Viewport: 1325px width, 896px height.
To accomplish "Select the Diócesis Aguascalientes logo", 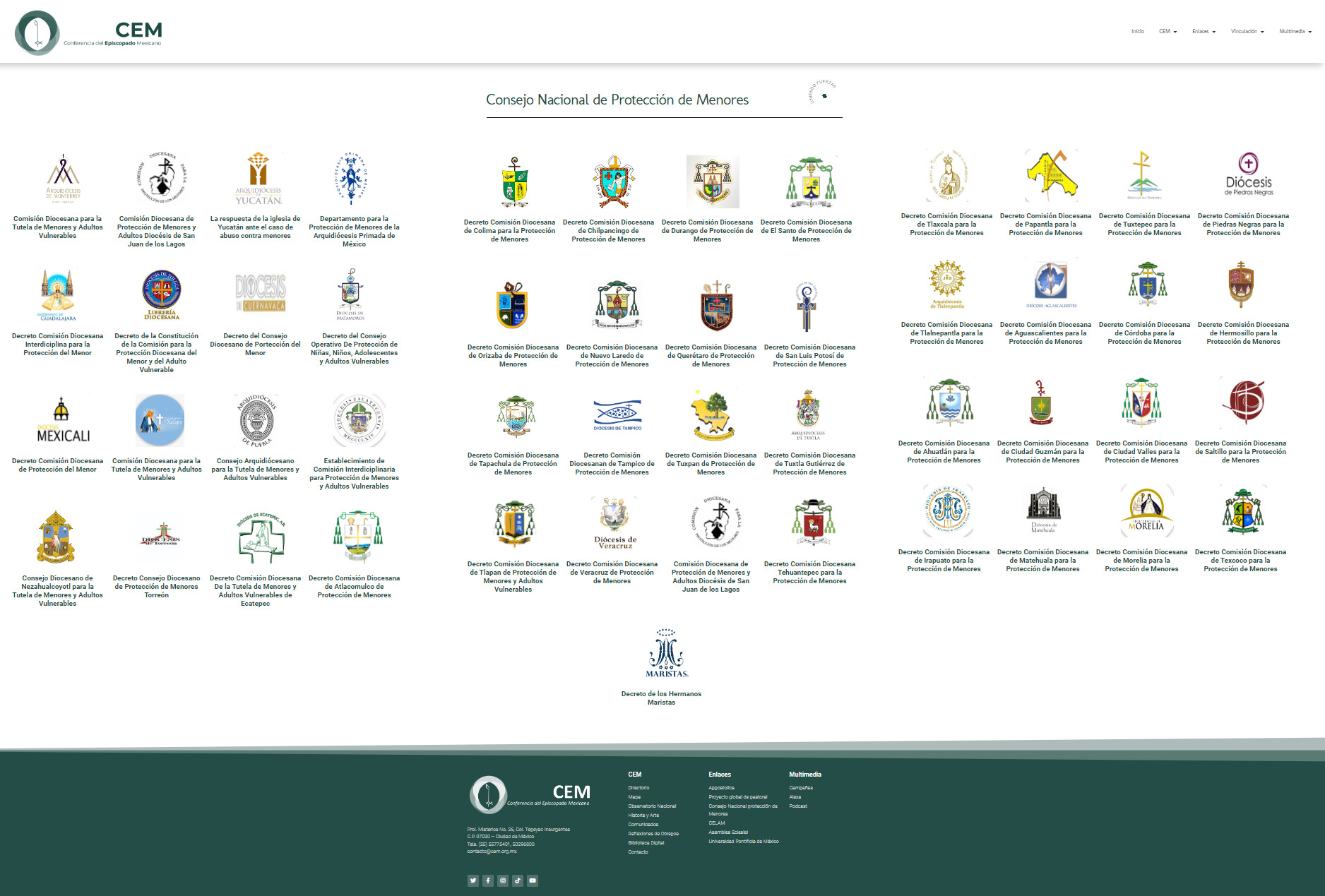I will pos(1051,285).
